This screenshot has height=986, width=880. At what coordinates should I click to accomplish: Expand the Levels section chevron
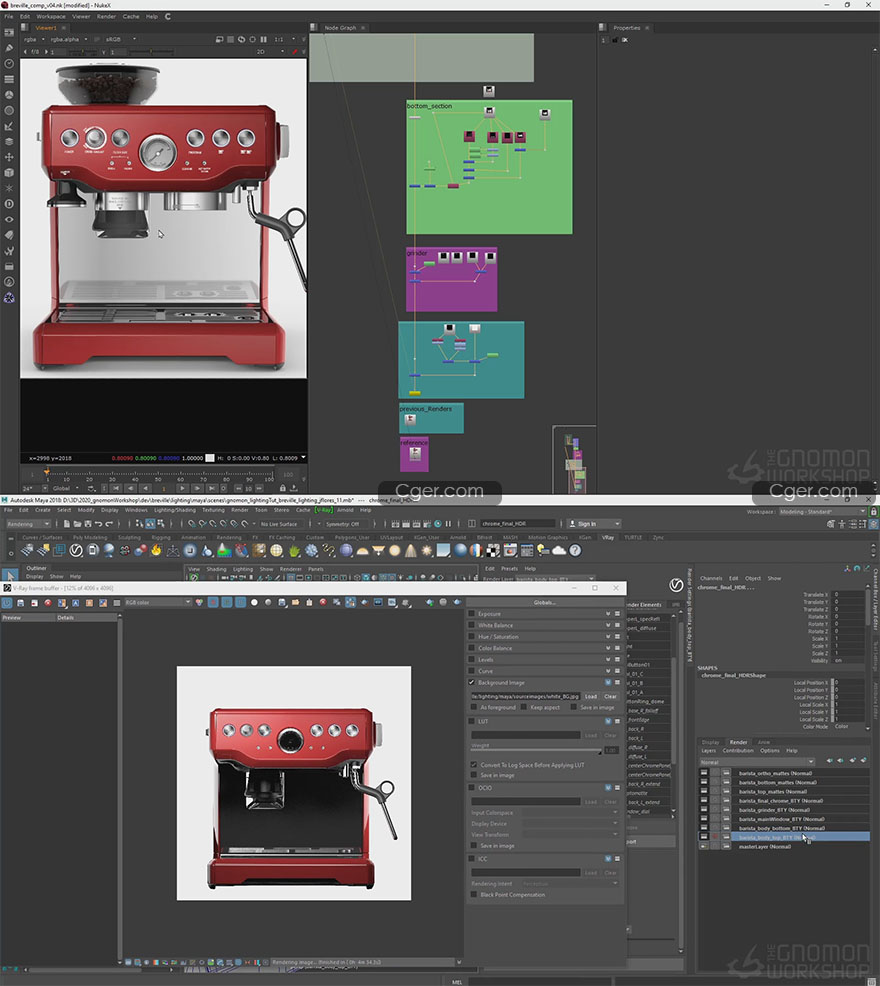tap(608, 660)
